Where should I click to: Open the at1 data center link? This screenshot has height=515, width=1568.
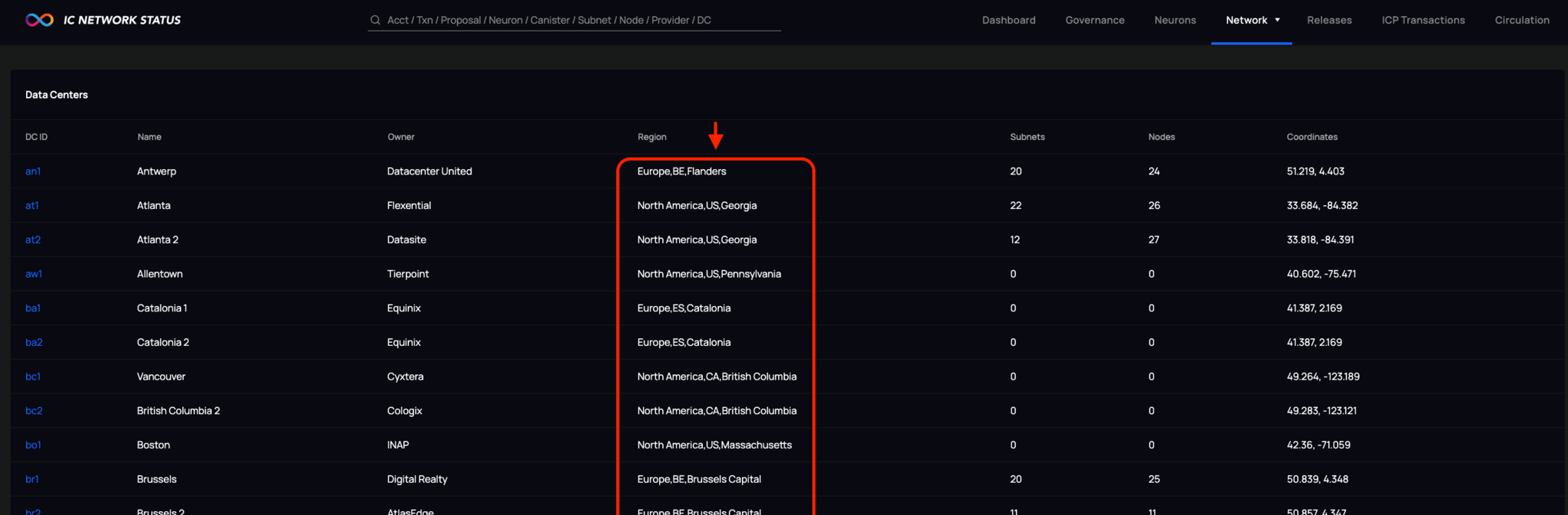click(x=32, y=206)
